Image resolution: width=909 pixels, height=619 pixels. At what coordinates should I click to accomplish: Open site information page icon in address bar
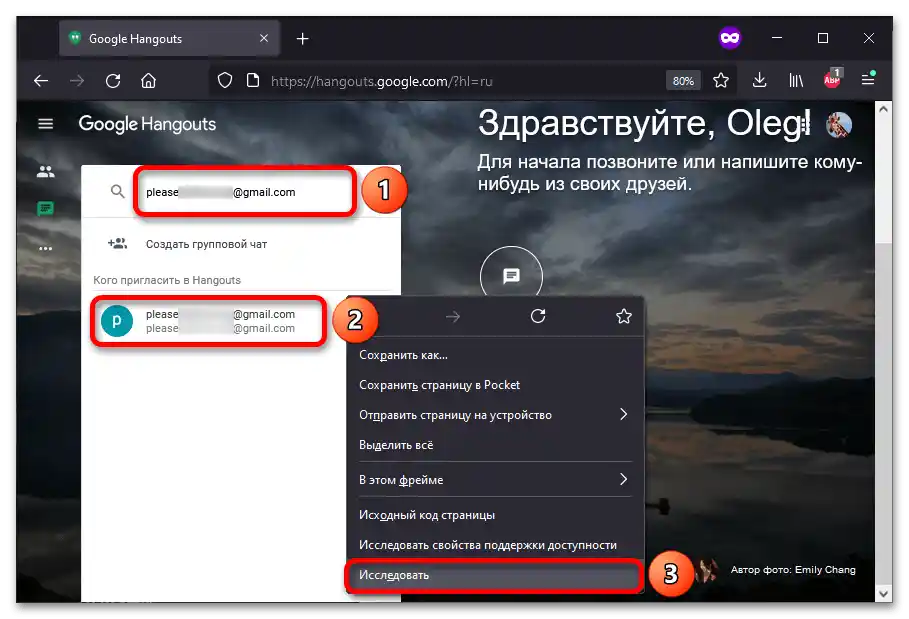(253, 81)
